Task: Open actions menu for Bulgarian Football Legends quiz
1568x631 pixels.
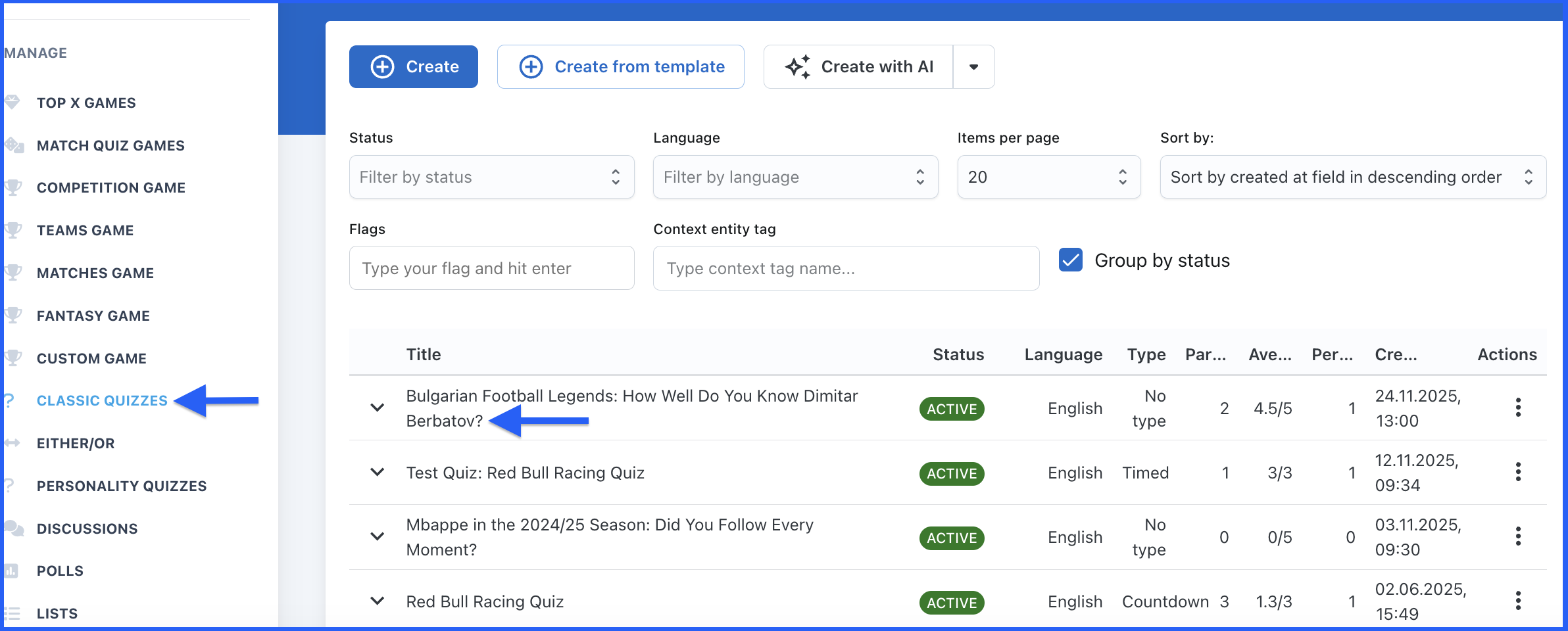Action: coord(1518,408)
